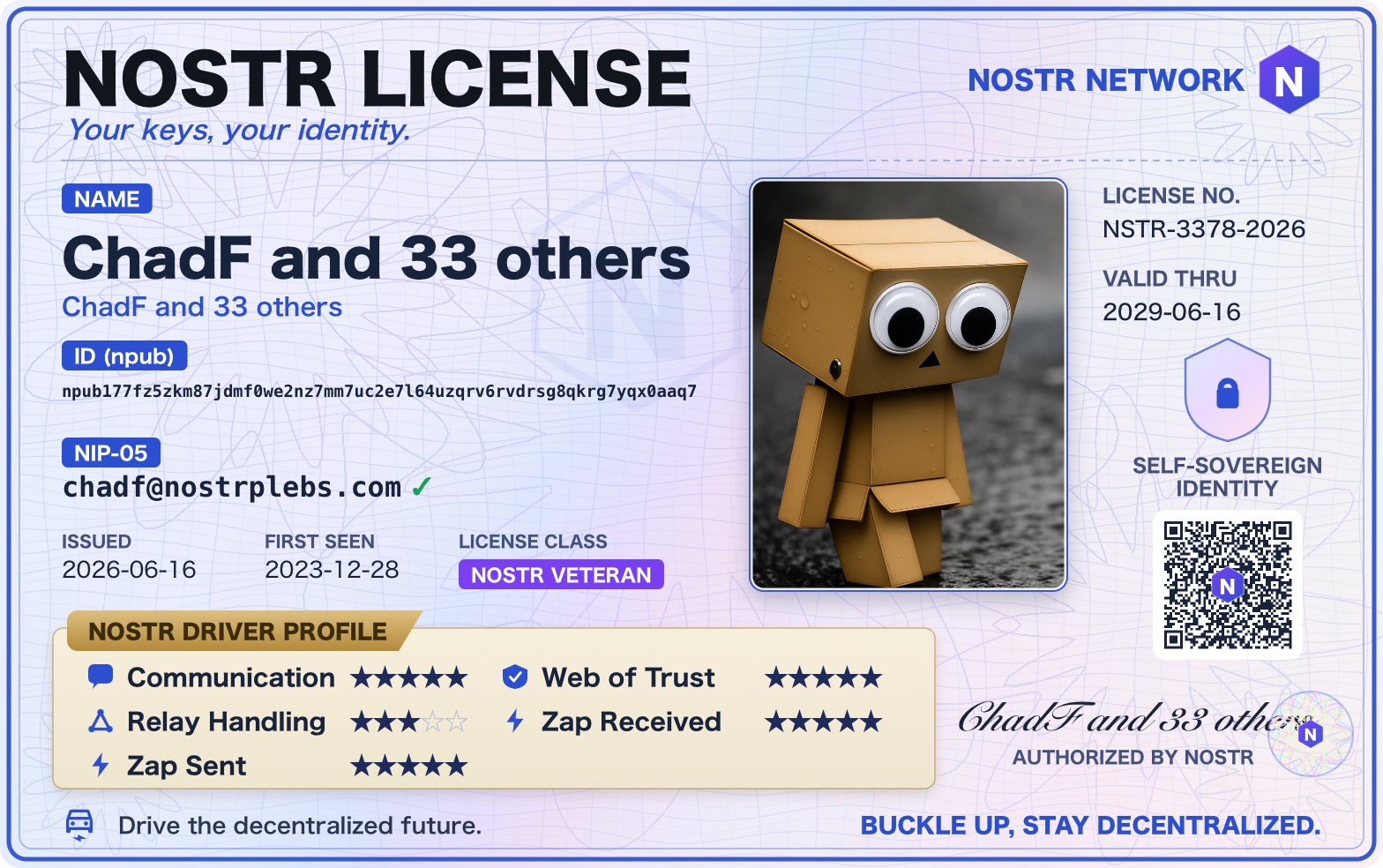Click the car icon at bottom left
The image size is (1383, 868).
coord(79,825)
